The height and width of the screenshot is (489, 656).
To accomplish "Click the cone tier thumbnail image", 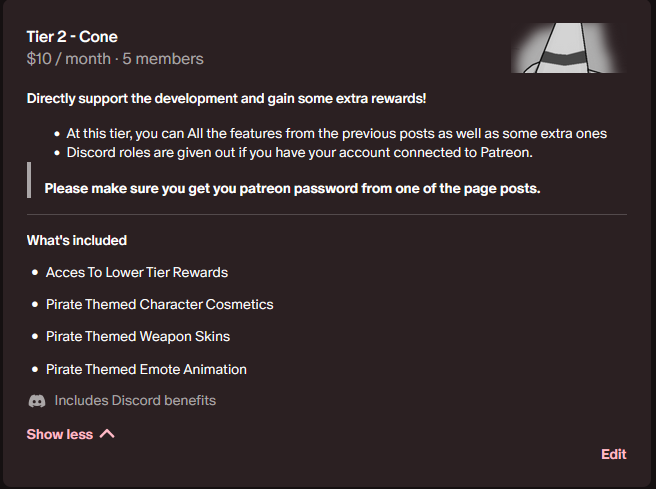I will [x=569, y=48].
